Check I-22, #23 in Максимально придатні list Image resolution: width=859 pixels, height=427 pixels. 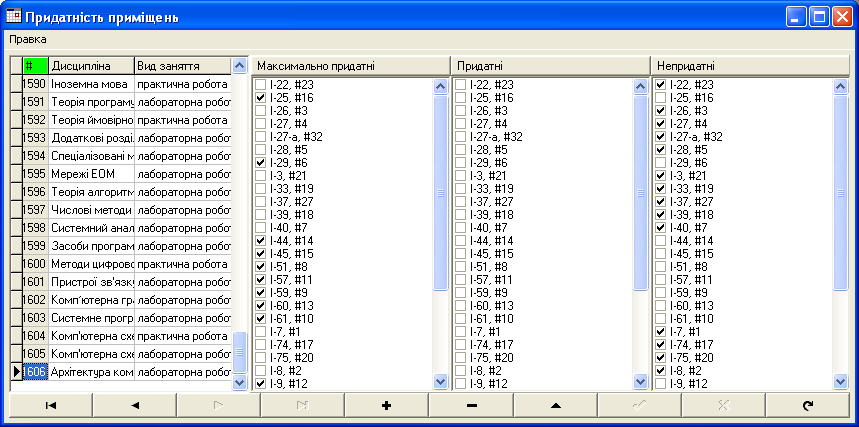pos(261,84)
